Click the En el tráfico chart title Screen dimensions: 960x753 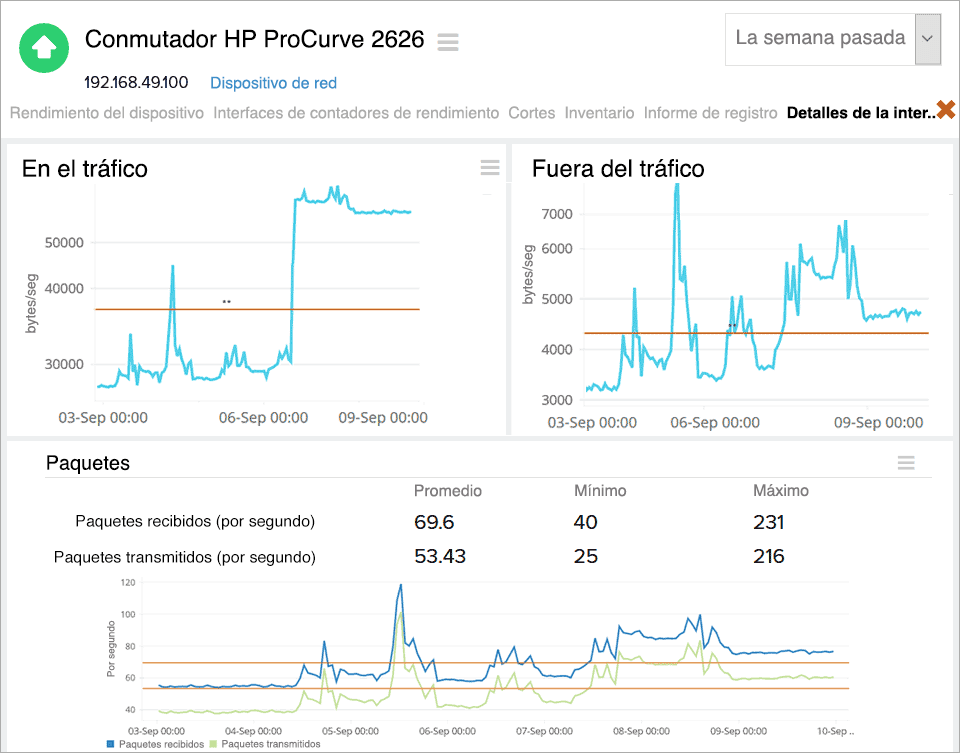(x=85, y=170)
